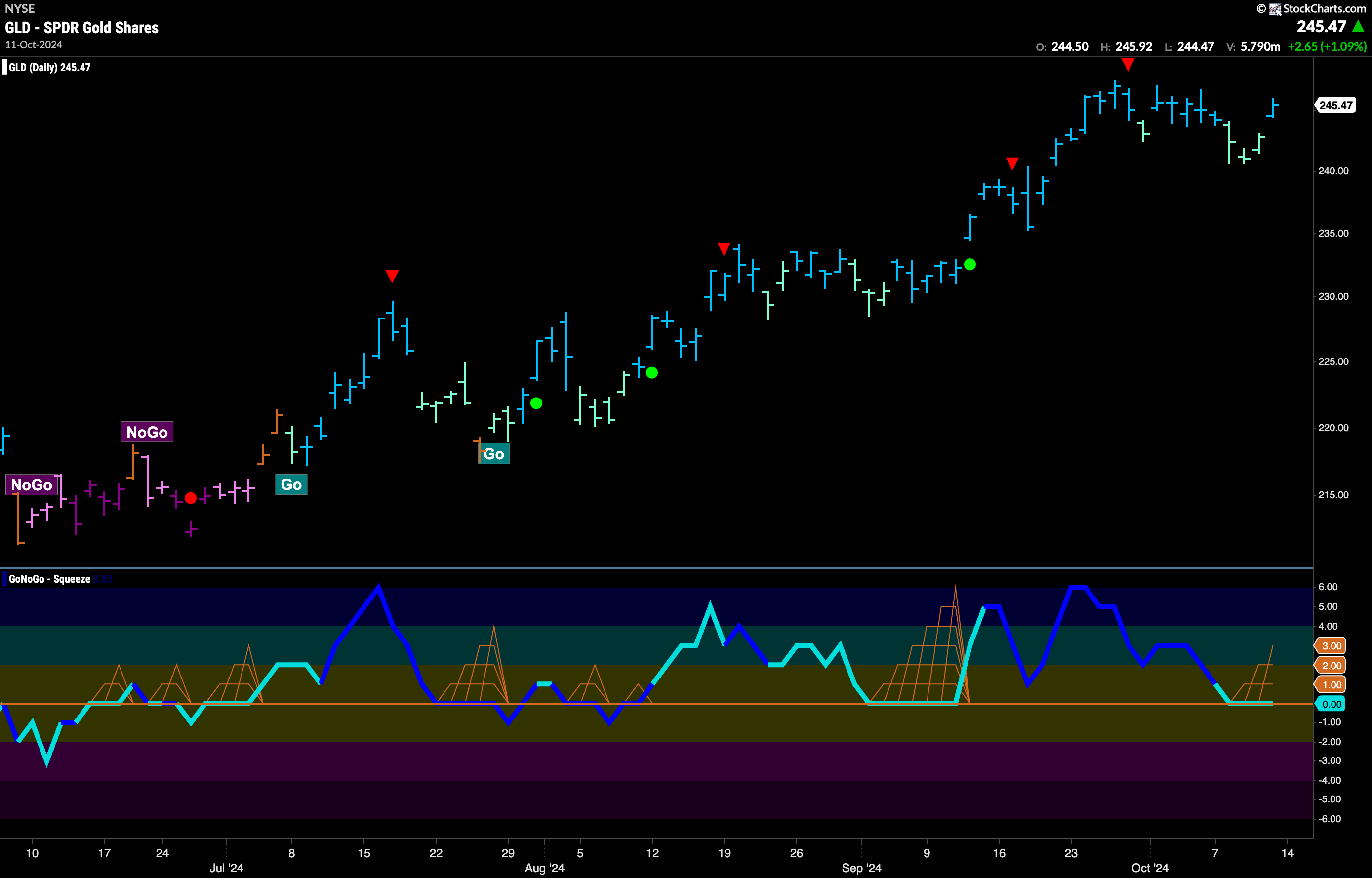Click the Go label above the July 8 date

[291, 484]
